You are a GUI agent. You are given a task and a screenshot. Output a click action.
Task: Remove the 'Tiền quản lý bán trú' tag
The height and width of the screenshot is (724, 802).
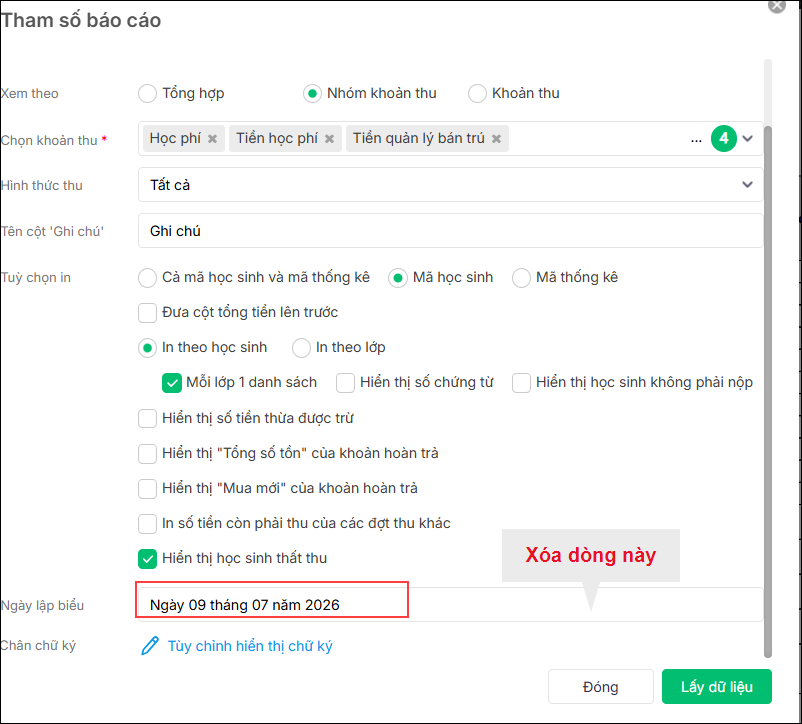point(496,139)
